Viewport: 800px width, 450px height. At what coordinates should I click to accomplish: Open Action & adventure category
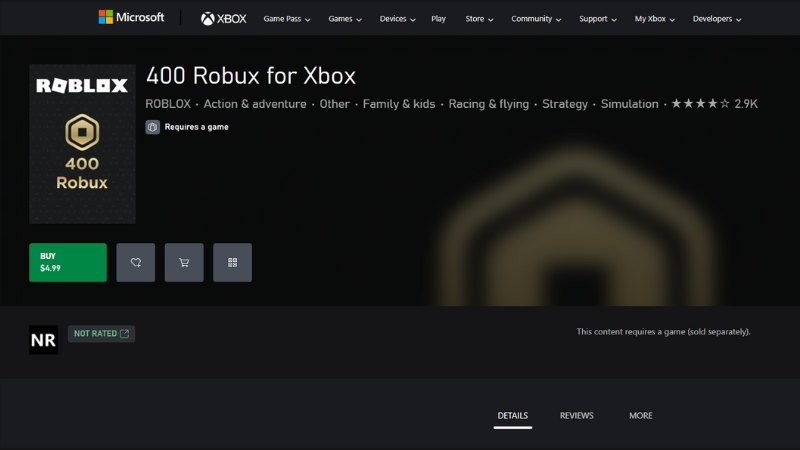click(x=255, y=104)
